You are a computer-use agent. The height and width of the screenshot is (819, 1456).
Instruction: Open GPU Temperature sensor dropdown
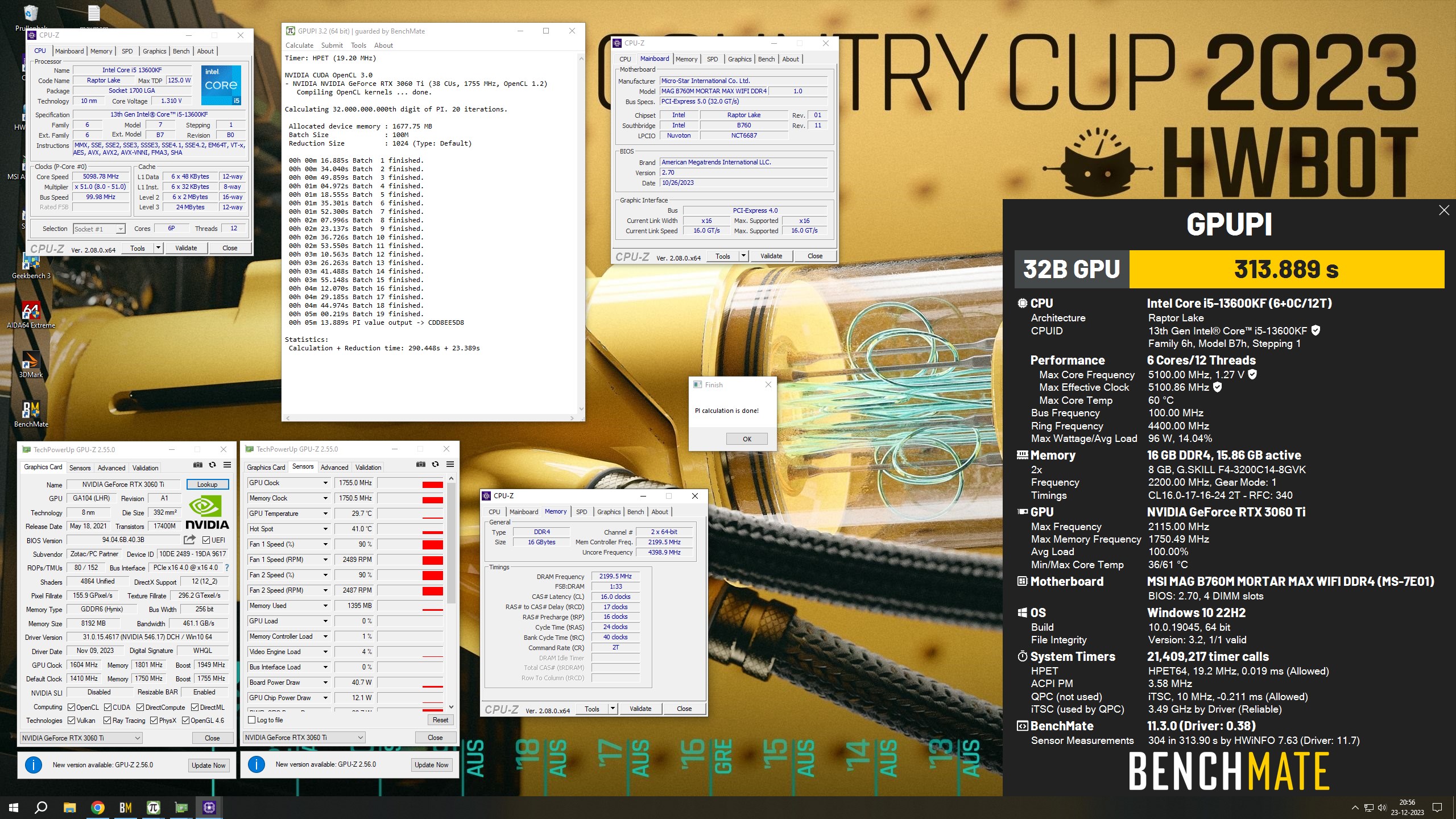(x=325, y=514)
